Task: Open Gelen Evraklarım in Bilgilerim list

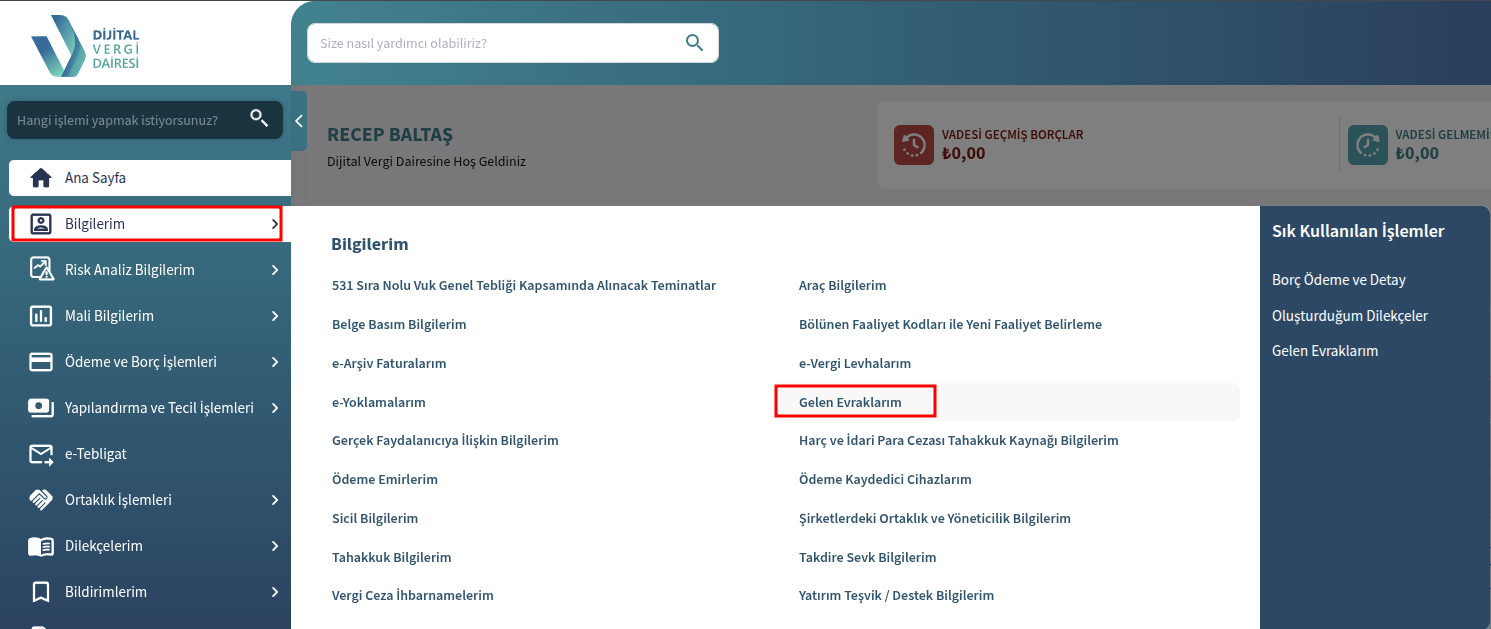Action: pos(850,402)
